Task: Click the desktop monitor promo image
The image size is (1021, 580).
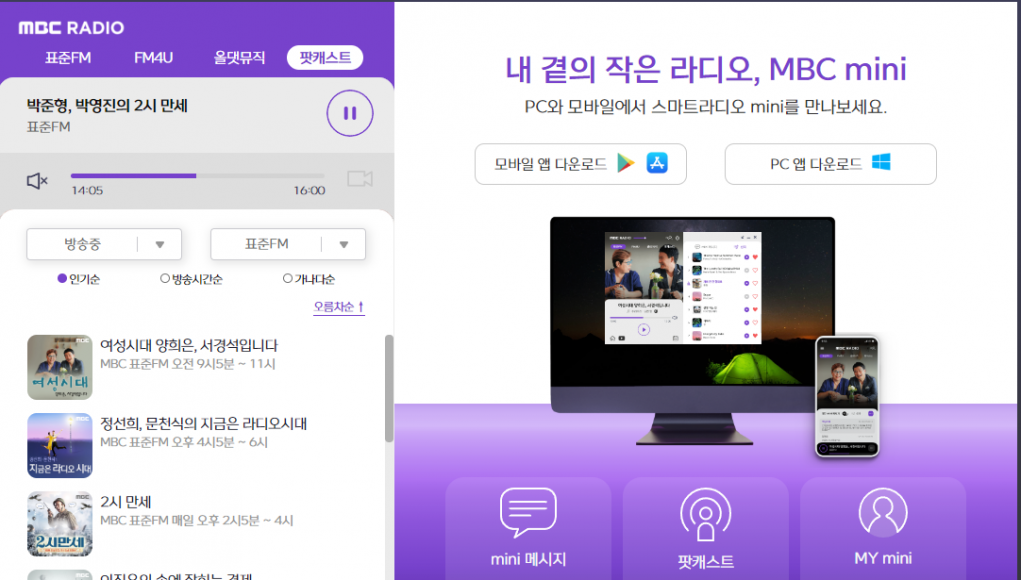Action: point(692,331)
